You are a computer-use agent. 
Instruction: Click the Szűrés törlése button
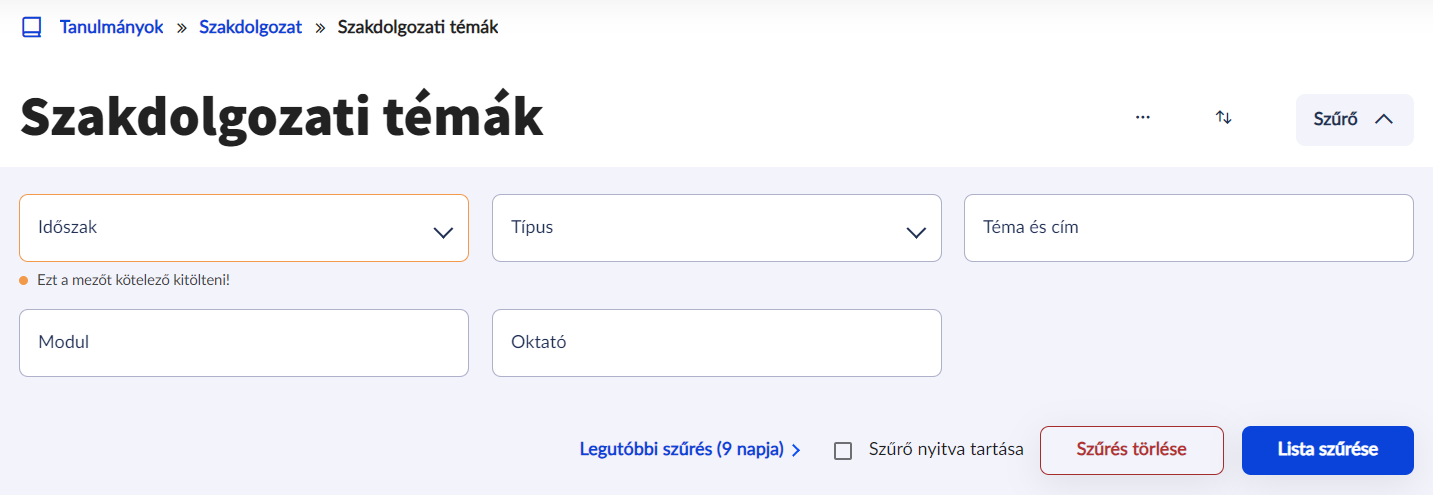(1131, 450)
